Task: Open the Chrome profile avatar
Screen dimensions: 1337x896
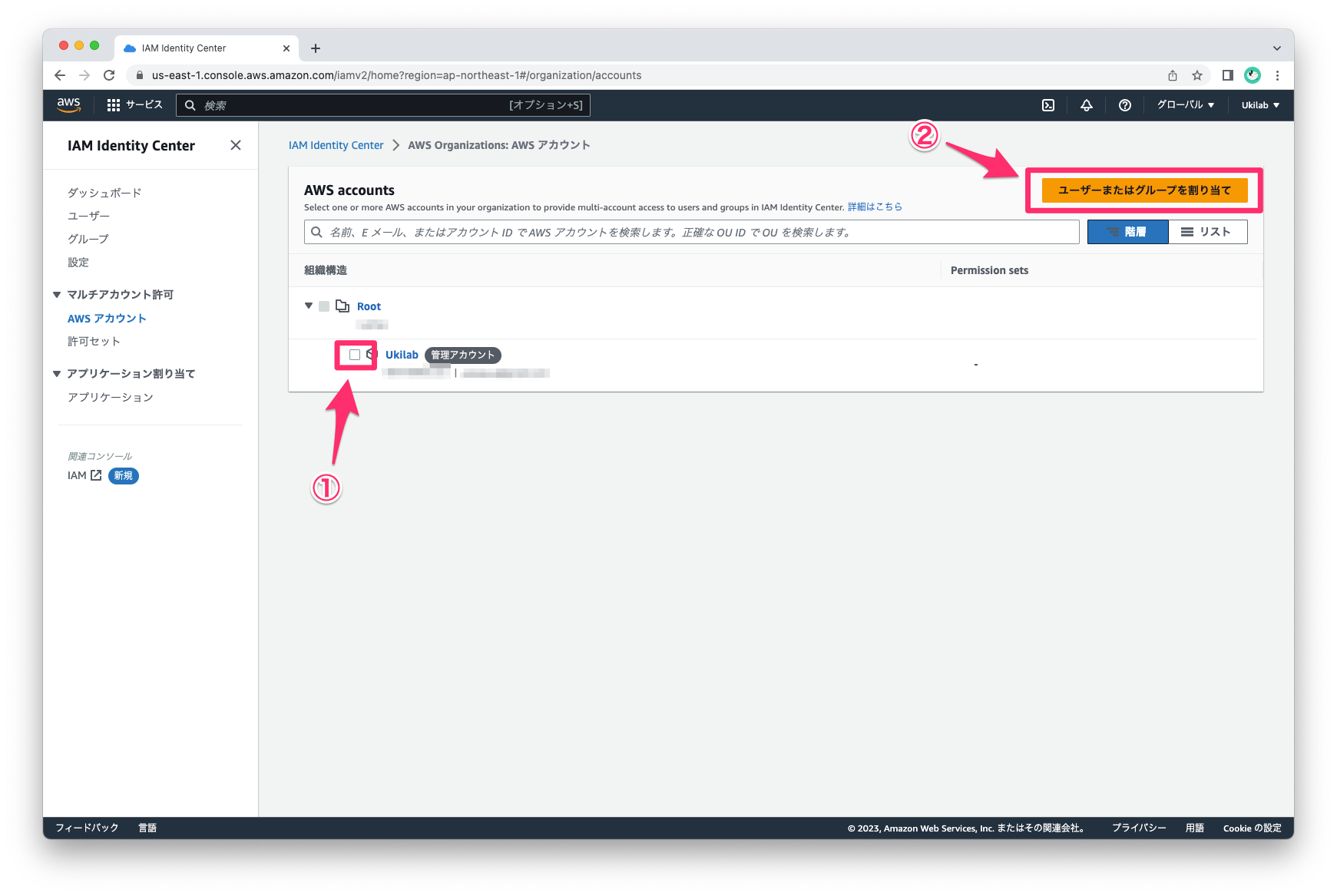Action: [x=1253, y=75]
